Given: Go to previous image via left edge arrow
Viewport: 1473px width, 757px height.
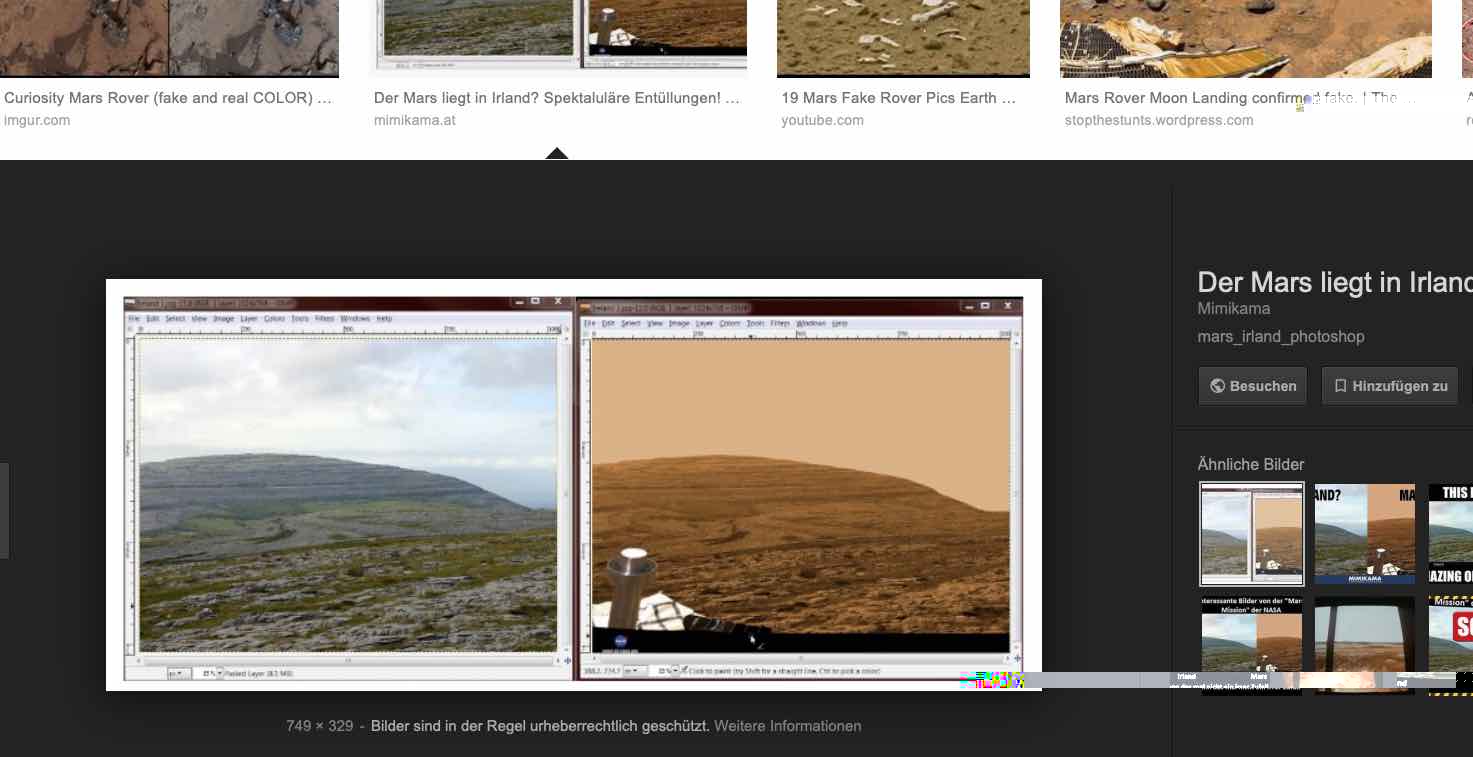Looking at the screenshot, I should tap(4, 510).
